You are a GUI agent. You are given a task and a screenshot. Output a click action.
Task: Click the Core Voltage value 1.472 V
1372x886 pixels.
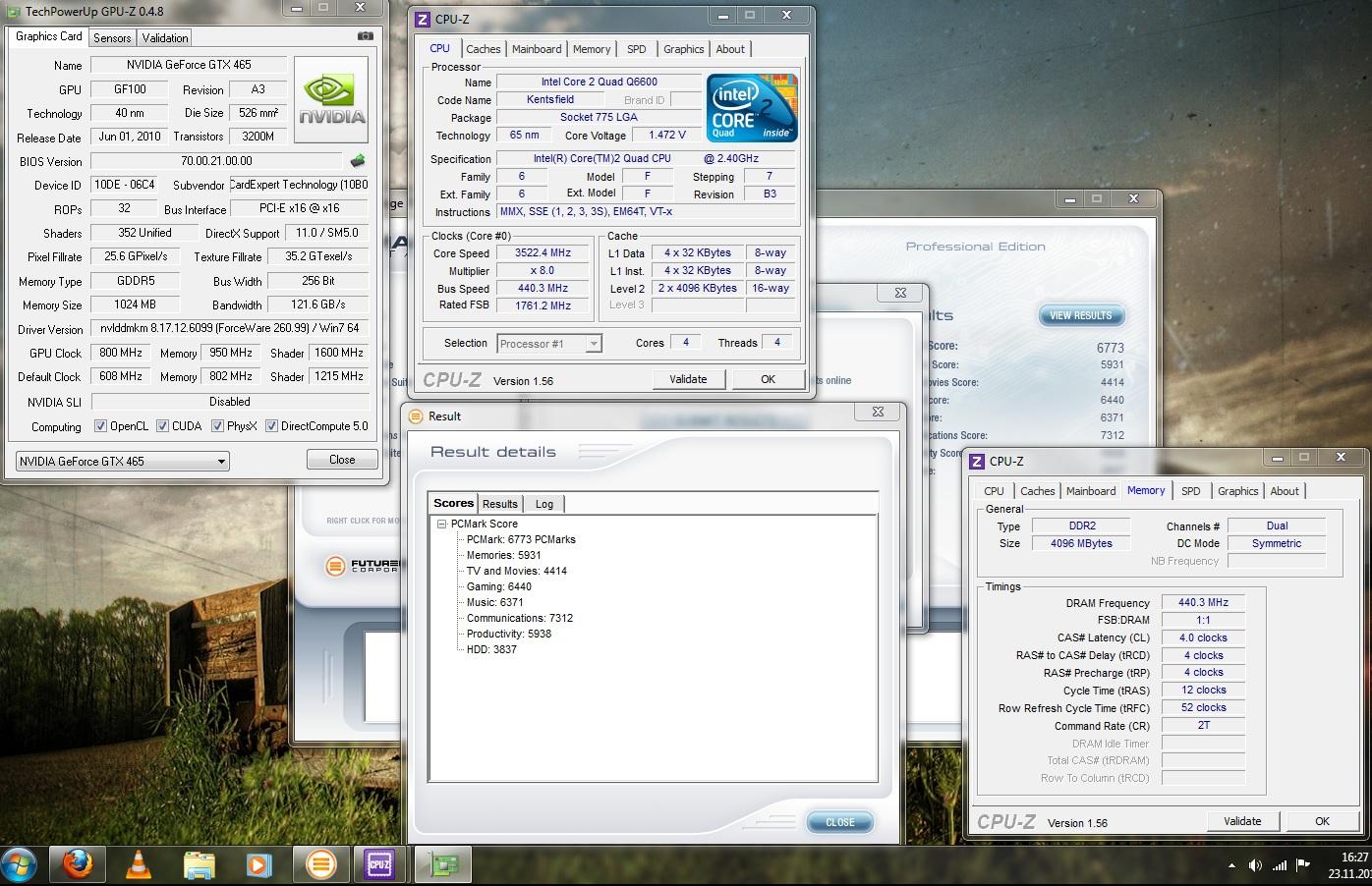tap(667, 136)
